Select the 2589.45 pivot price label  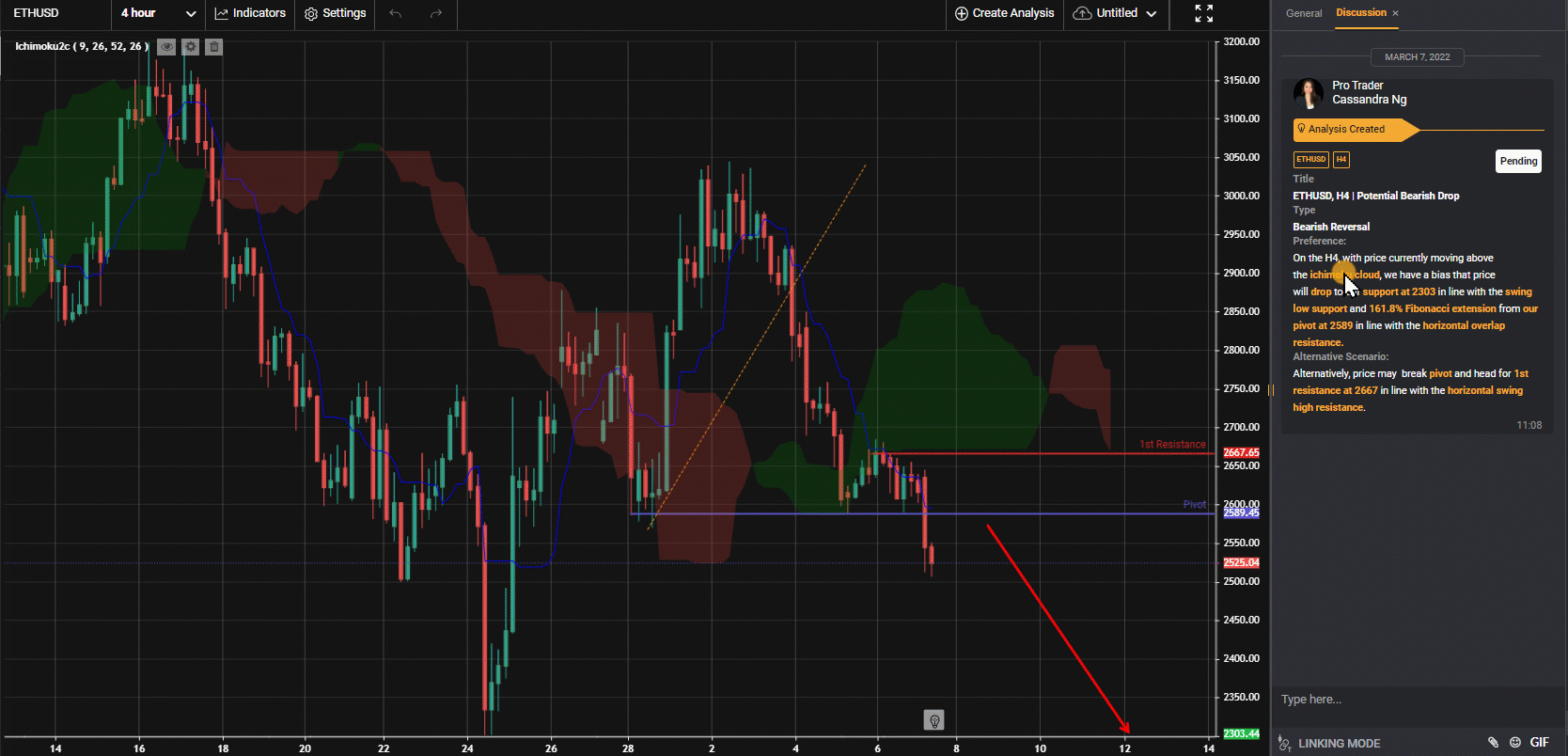[1241, 513]
